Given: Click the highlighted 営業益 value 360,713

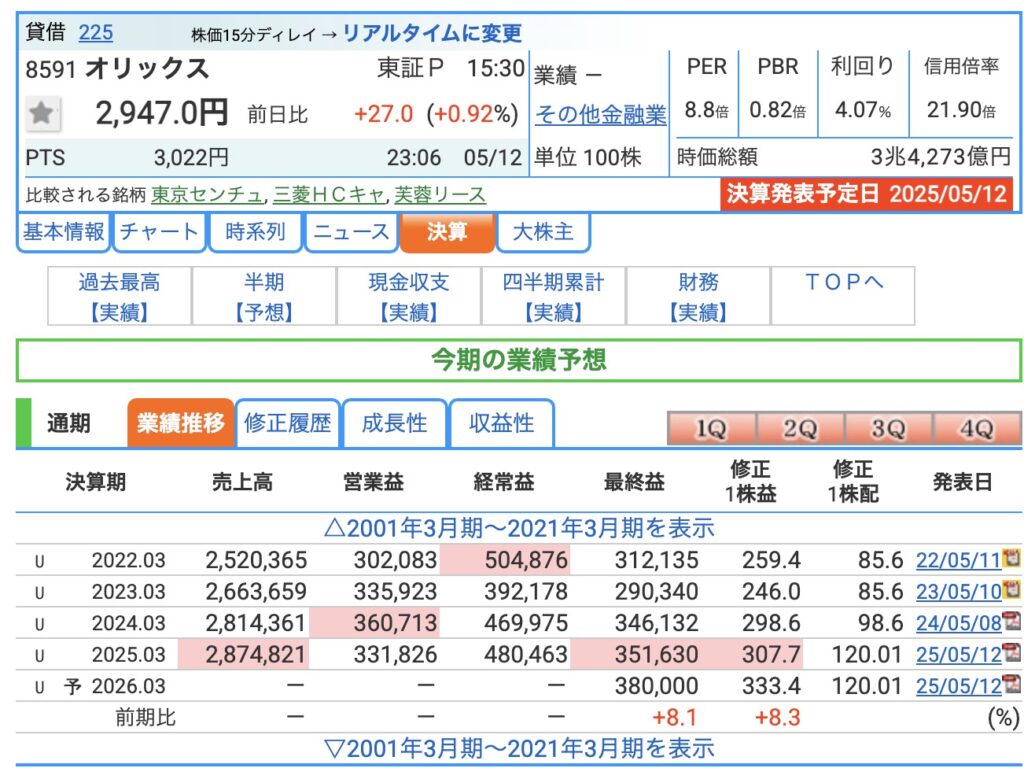Looking at the screenshot, I should click(x=395, y=623).
